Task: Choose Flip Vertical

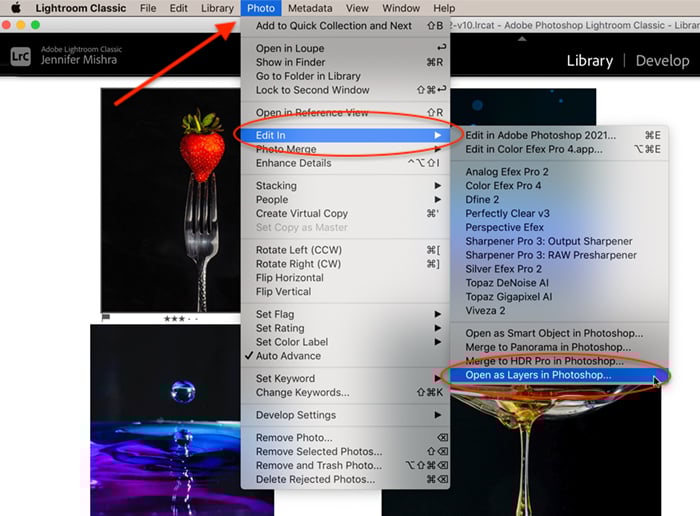Action: [345, 291]
